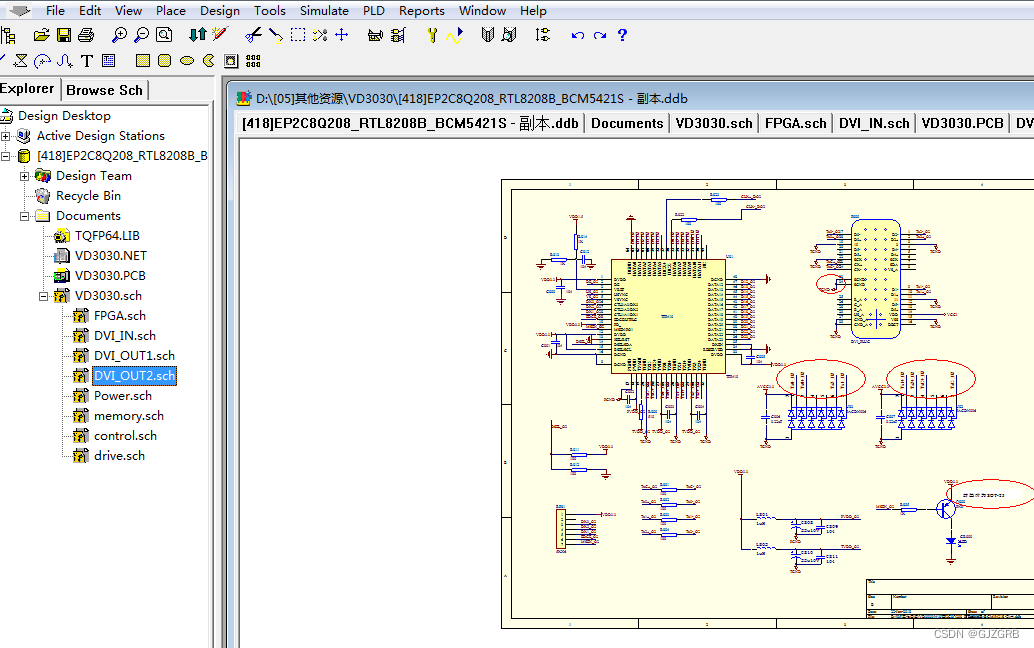Select the Place Text tool
The width and height of the screenshot is (1034, 648).
coord(86,60)
